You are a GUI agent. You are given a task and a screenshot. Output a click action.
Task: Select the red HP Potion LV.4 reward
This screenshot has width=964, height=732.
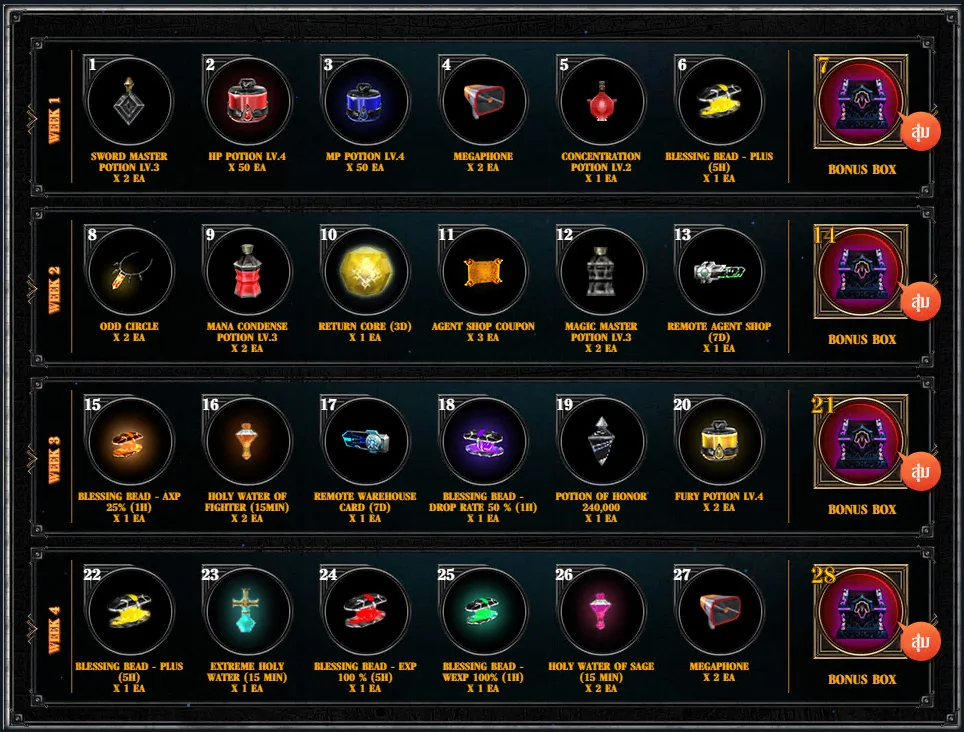(247, 102)
